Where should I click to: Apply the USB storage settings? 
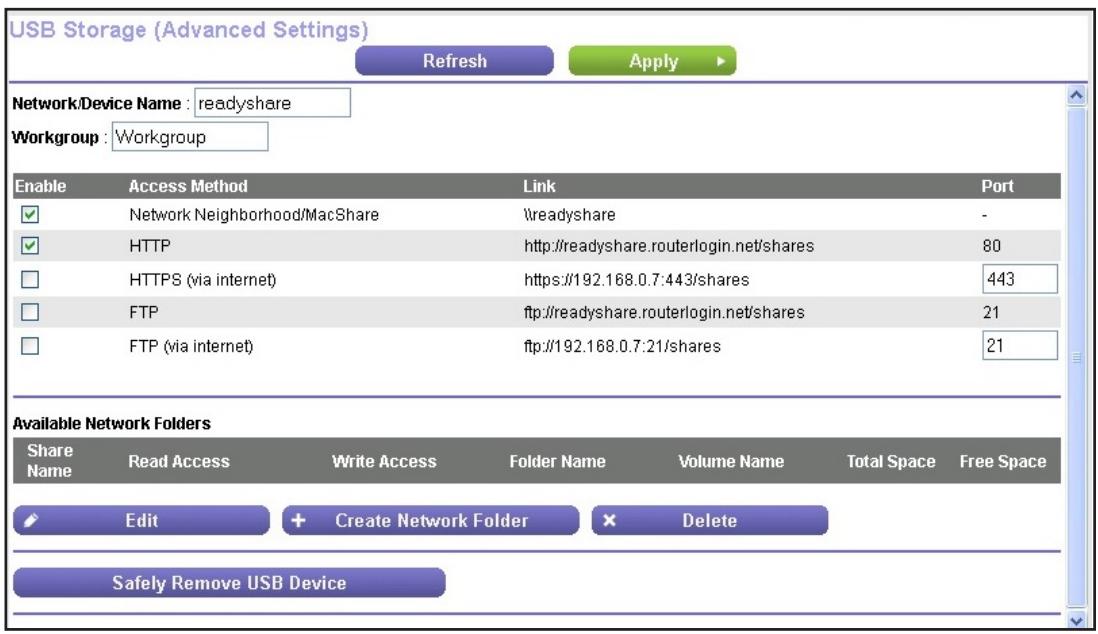click(652, 61)
